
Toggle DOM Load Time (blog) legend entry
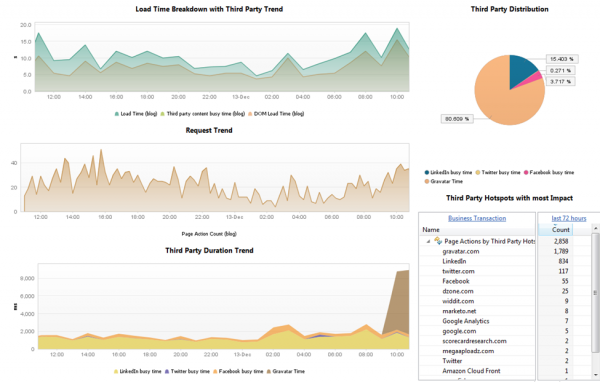[276, 114]
